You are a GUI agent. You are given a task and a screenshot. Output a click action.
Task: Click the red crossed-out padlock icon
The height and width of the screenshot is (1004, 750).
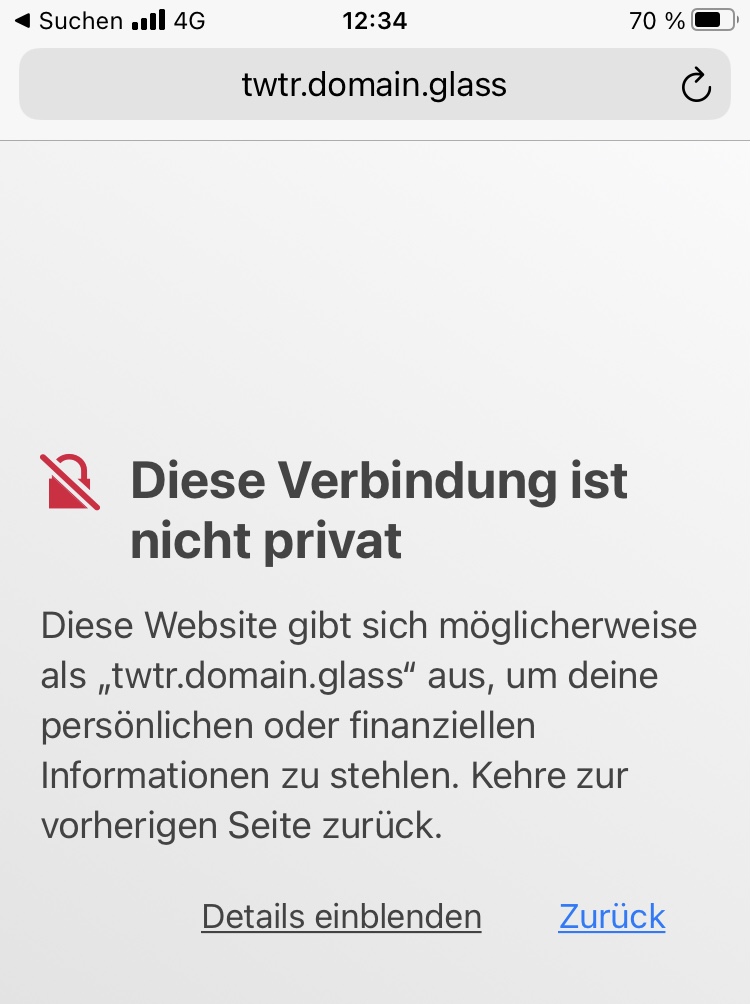pos(70,482)
